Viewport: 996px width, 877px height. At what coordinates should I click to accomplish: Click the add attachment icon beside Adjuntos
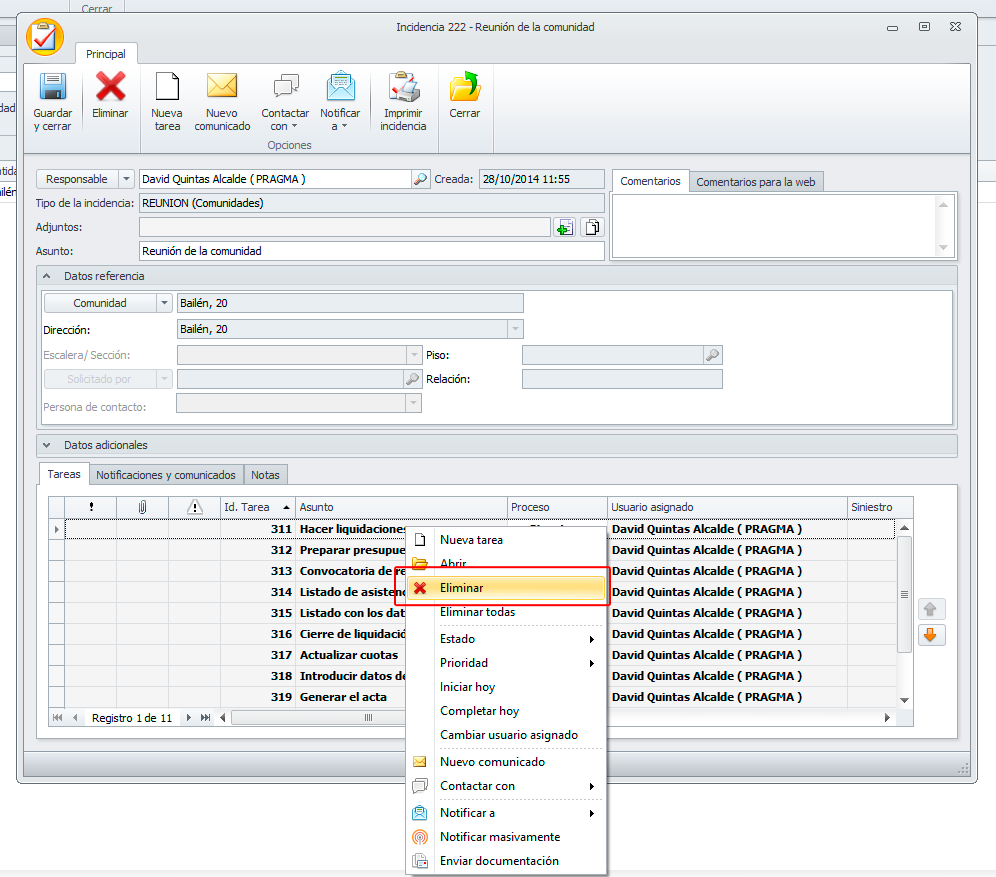pos(565,228)
